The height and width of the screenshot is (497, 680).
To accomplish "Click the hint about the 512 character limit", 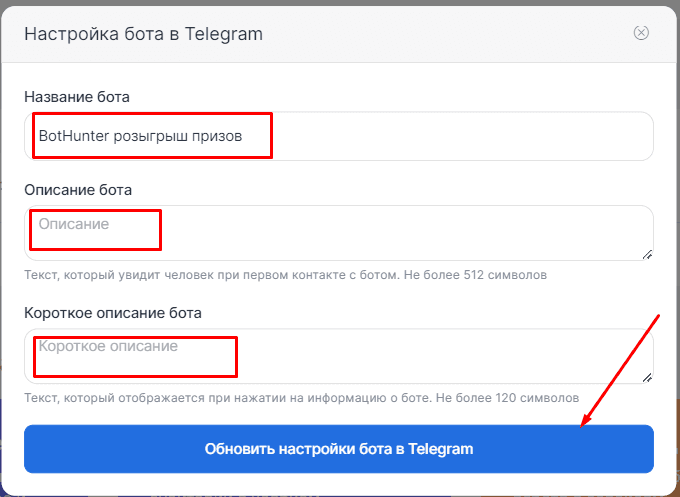I will (x=285, y=274).
